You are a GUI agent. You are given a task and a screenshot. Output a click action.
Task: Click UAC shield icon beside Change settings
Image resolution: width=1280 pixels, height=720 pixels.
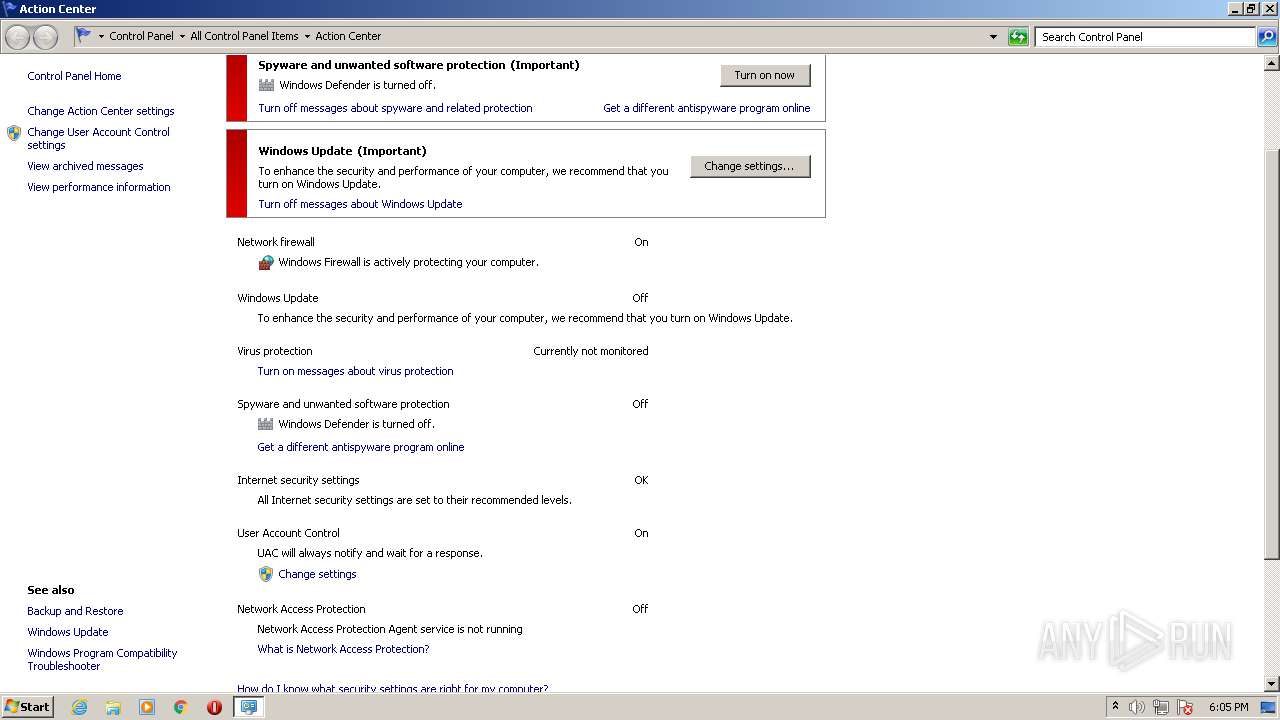coord(266,574)
